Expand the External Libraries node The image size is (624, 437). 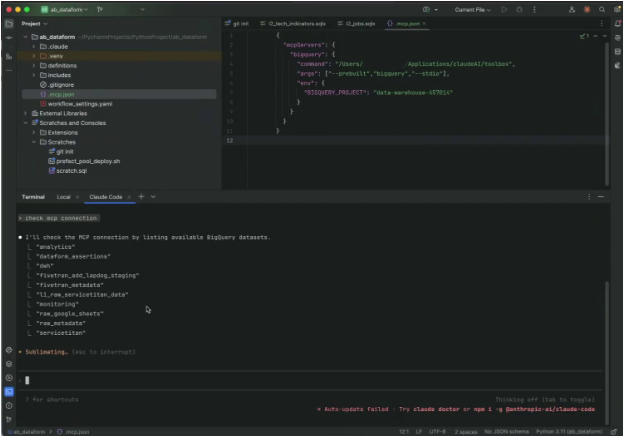point(26,113)
